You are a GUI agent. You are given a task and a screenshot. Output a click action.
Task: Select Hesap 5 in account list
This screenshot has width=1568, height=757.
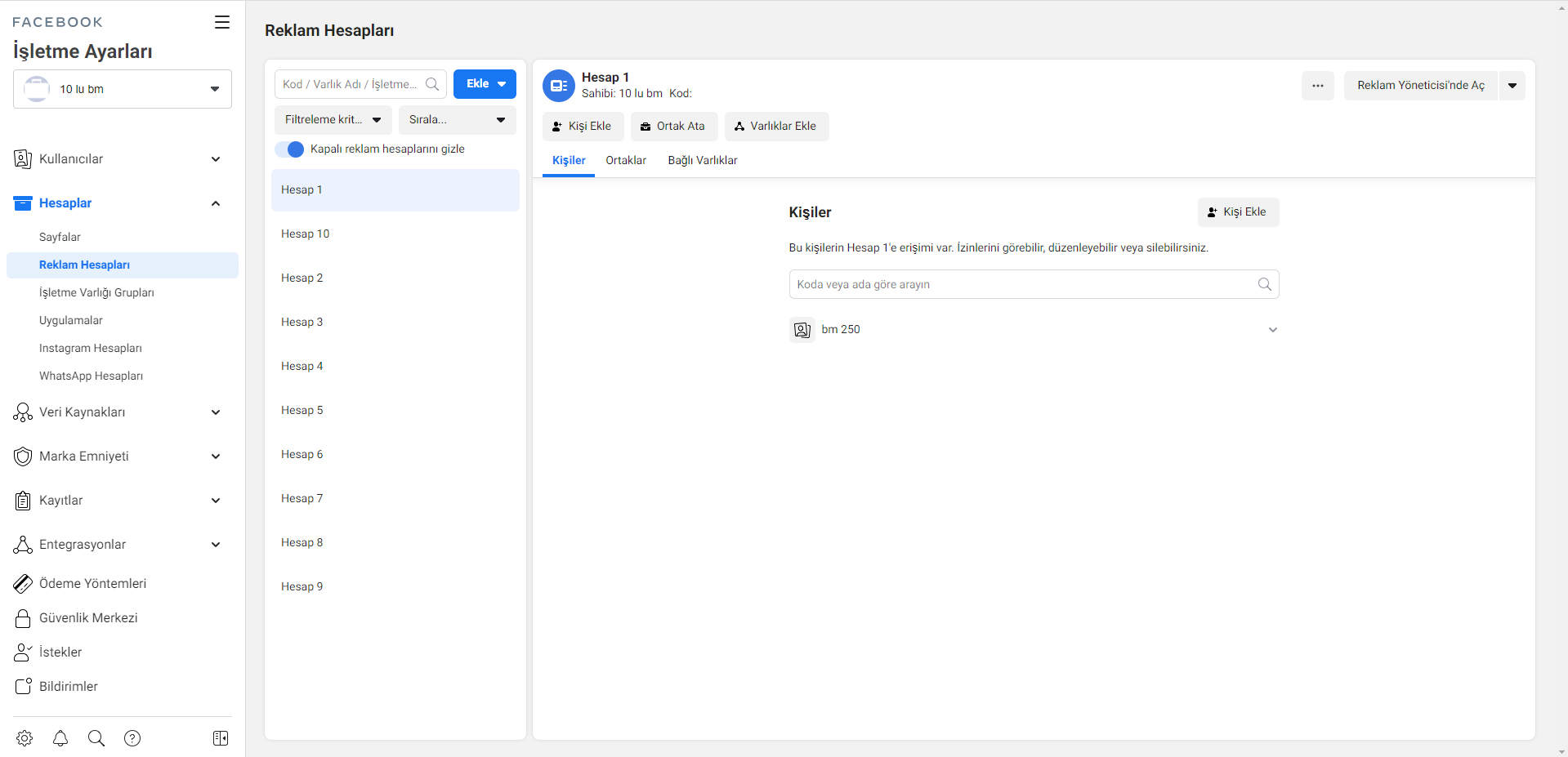[395, 411]
